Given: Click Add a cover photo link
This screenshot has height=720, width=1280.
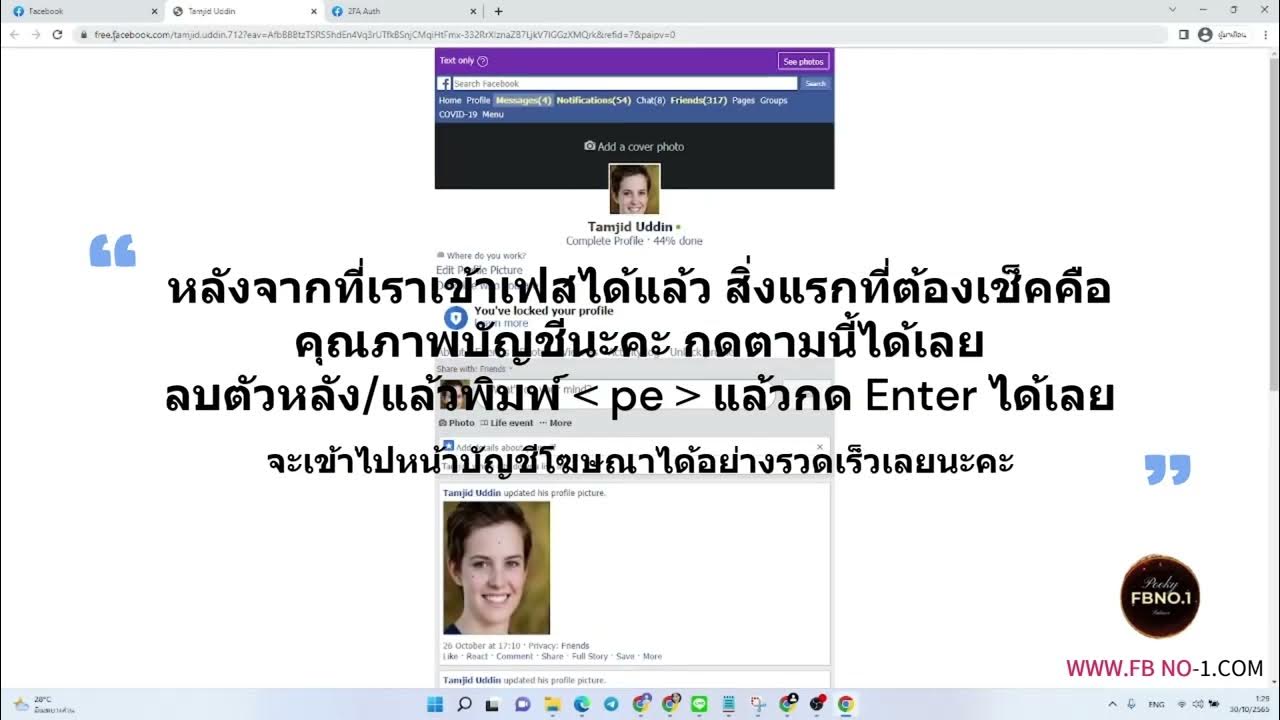Looking at the screenshot, I should click(641, 147).
